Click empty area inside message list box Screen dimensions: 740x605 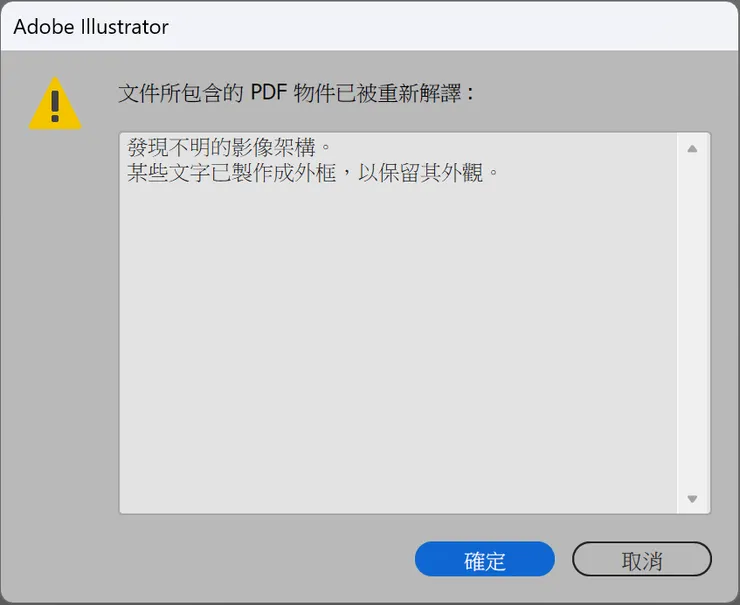400,350
